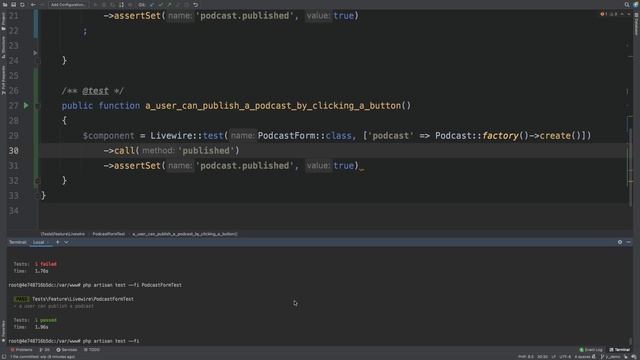Click breadcrumb PodcastFormTest
Viewport: 640px width, 360px height.
[109, 234]
